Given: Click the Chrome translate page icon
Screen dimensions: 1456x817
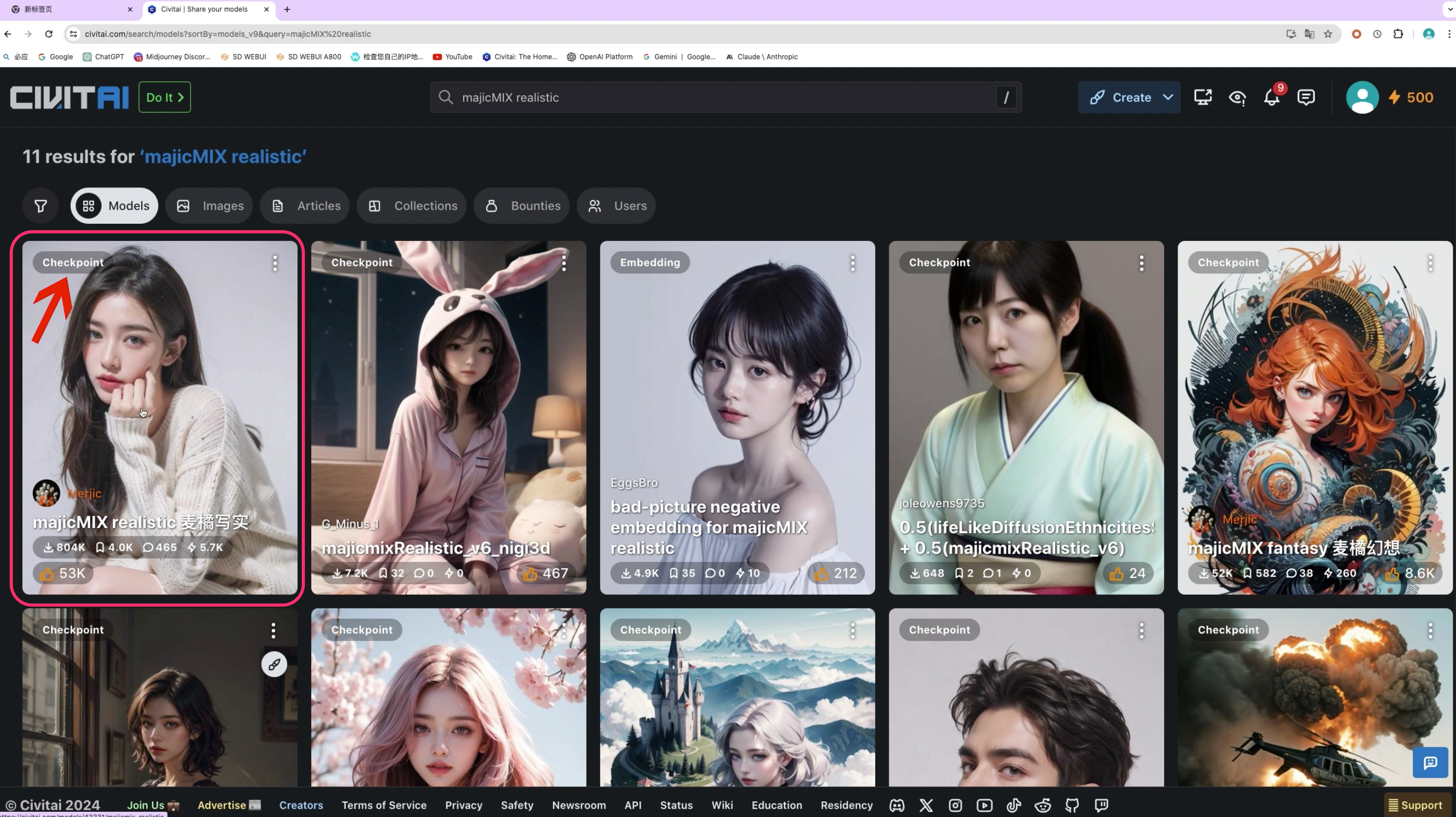Looking at the screenshot, I should [1309, 34].
